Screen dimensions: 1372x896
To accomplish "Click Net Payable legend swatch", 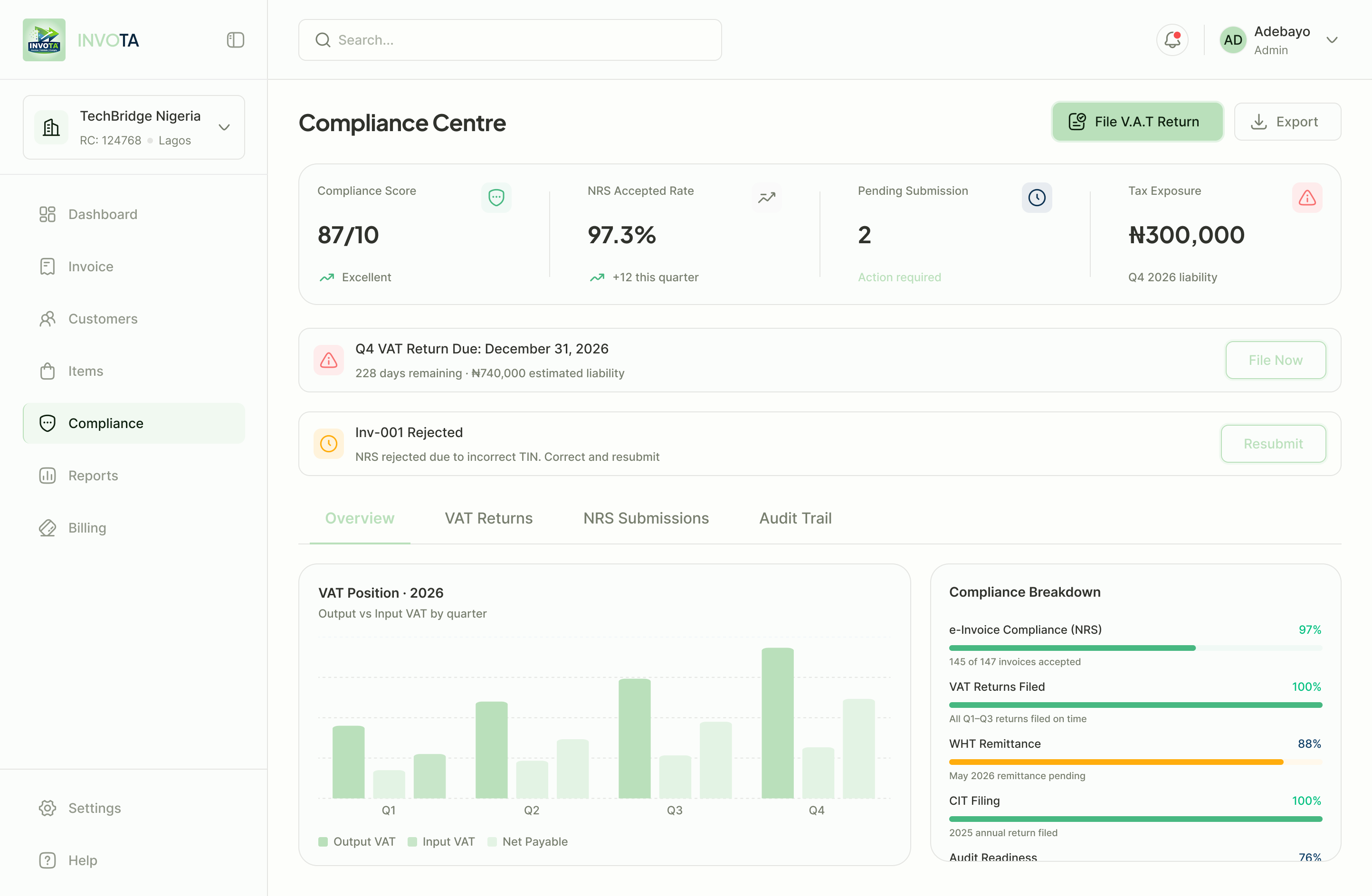I will pos(492,842).
